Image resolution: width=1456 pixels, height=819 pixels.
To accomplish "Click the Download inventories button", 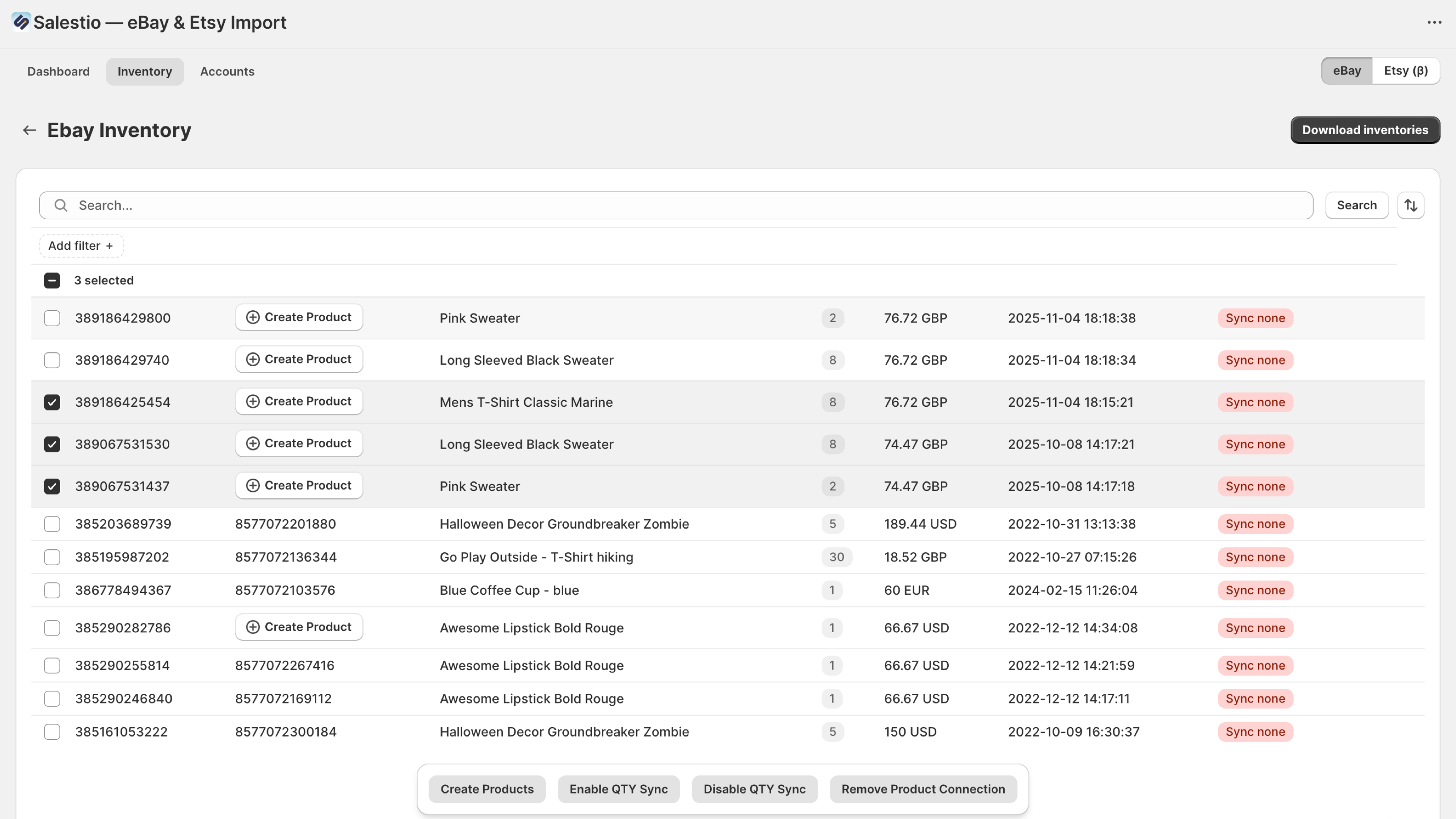I will (1365, 130).
